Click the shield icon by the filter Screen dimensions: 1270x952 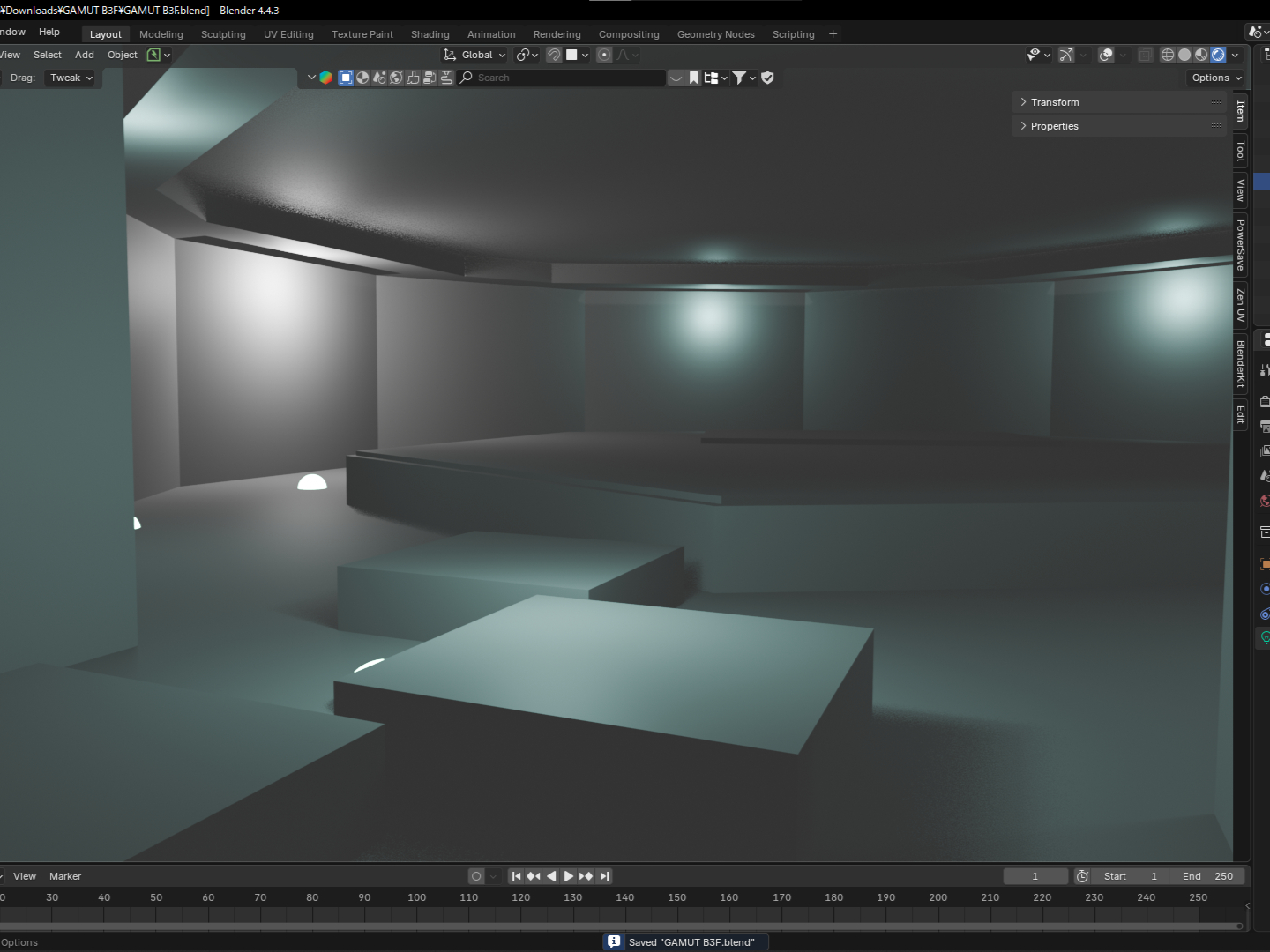point(767,78)
